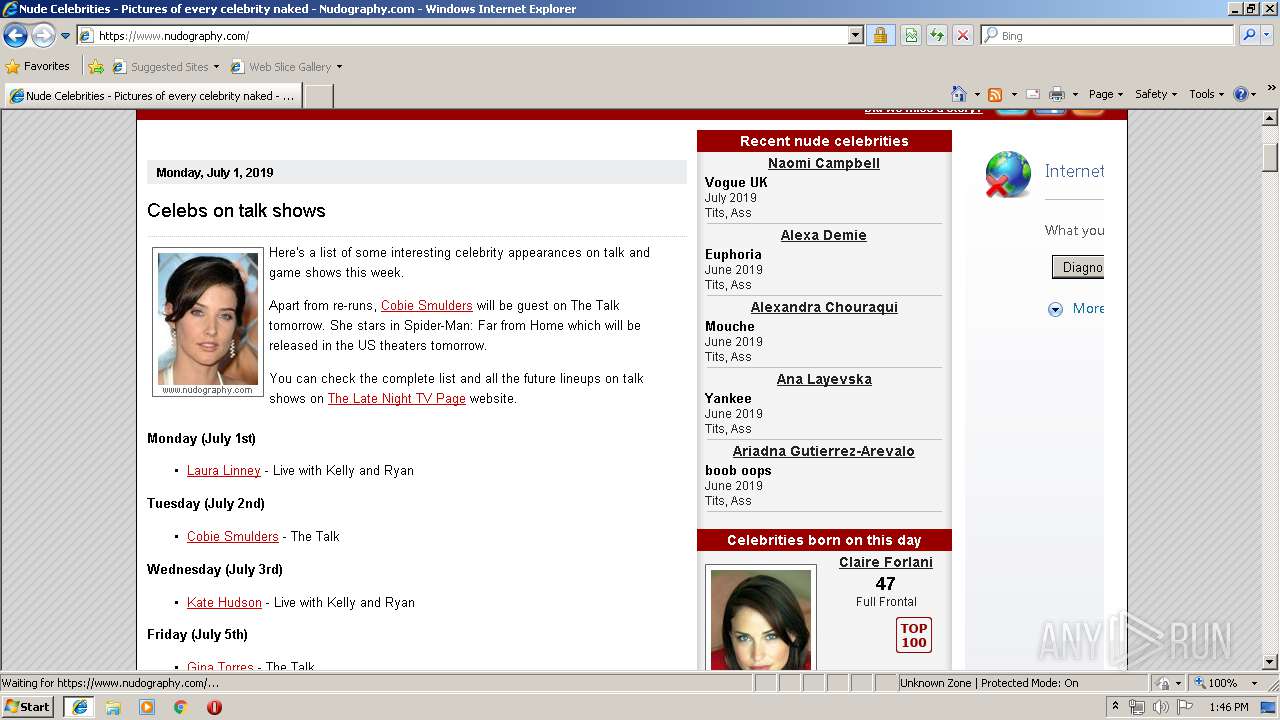The width and height of the screenshot is (1280, 720).
Task: Go back with the Back arrow button
Action: tap(15, 36)
